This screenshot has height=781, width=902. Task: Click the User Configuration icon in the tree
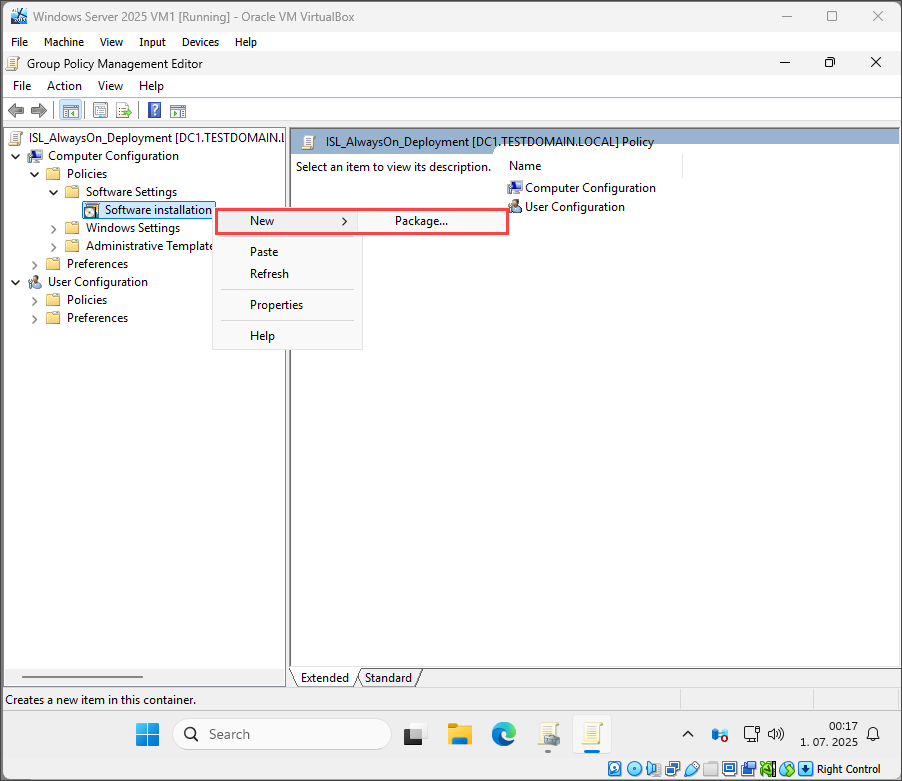[35, 282]
